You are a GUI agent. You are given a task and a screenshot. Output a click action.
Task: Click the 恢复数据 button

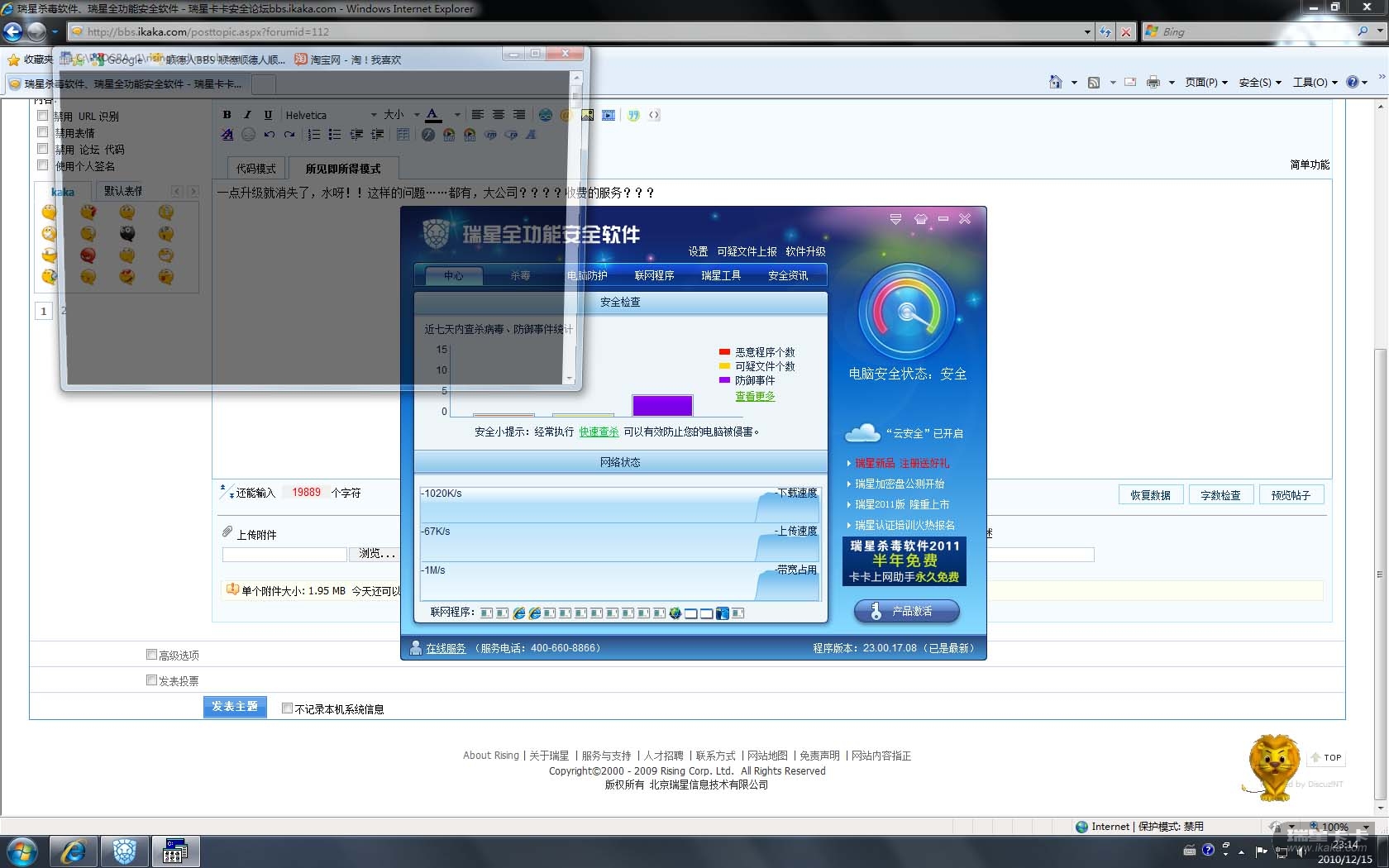(1150, 495)
